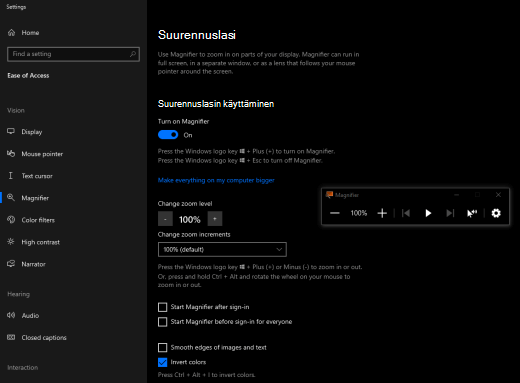Enable Start Magnifier after sign-in
The height and width of the screenshot is (383, 520).
tap(163, 307)
